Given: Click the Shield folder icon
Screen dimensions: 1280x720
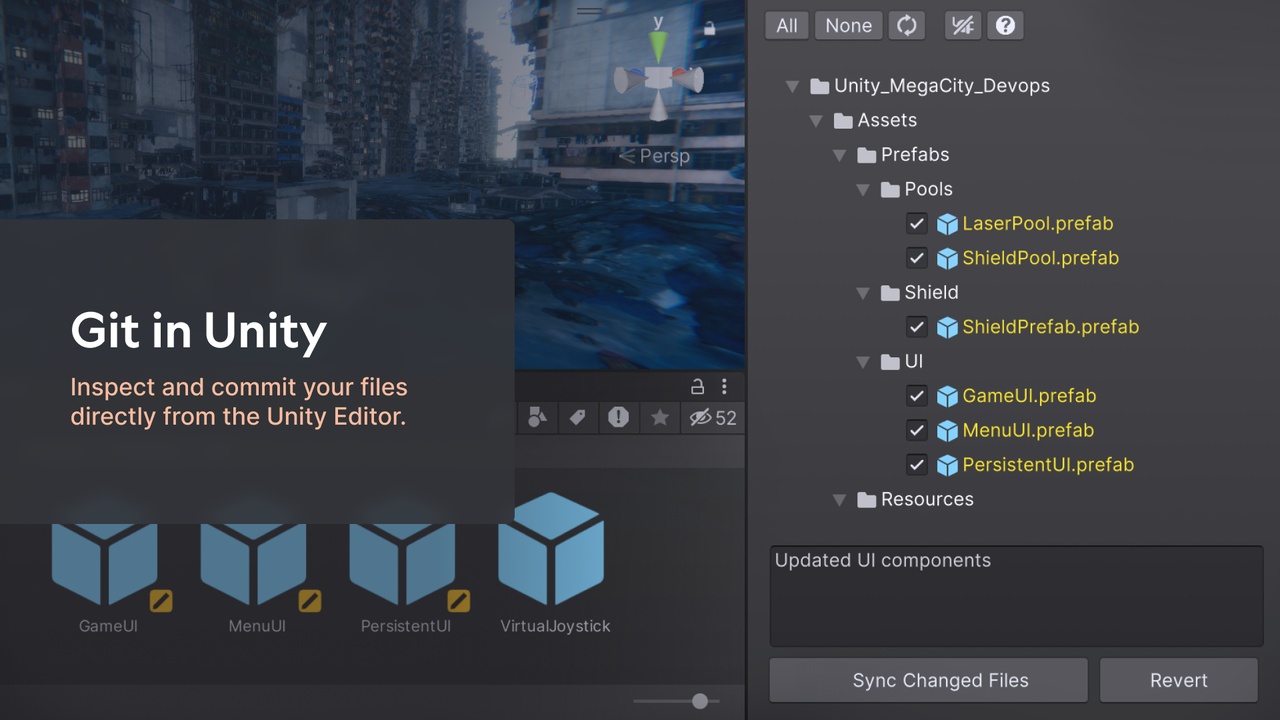Looking at the screenshot, I should coord(890,293).
